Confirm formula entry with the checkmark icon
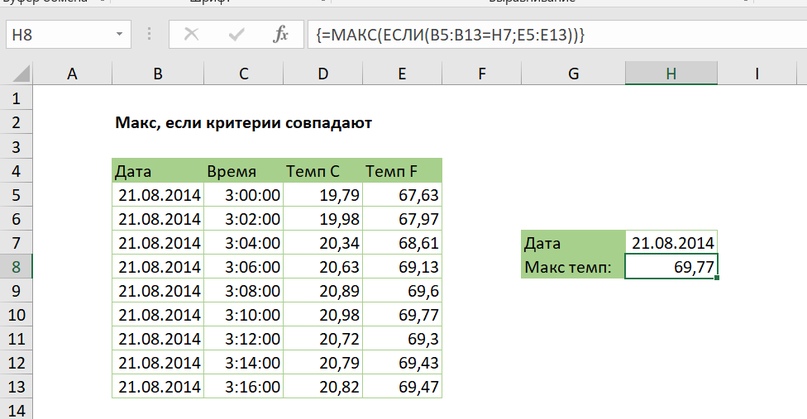807x419 pixels. pyautogui.click(x=236, y=34)
